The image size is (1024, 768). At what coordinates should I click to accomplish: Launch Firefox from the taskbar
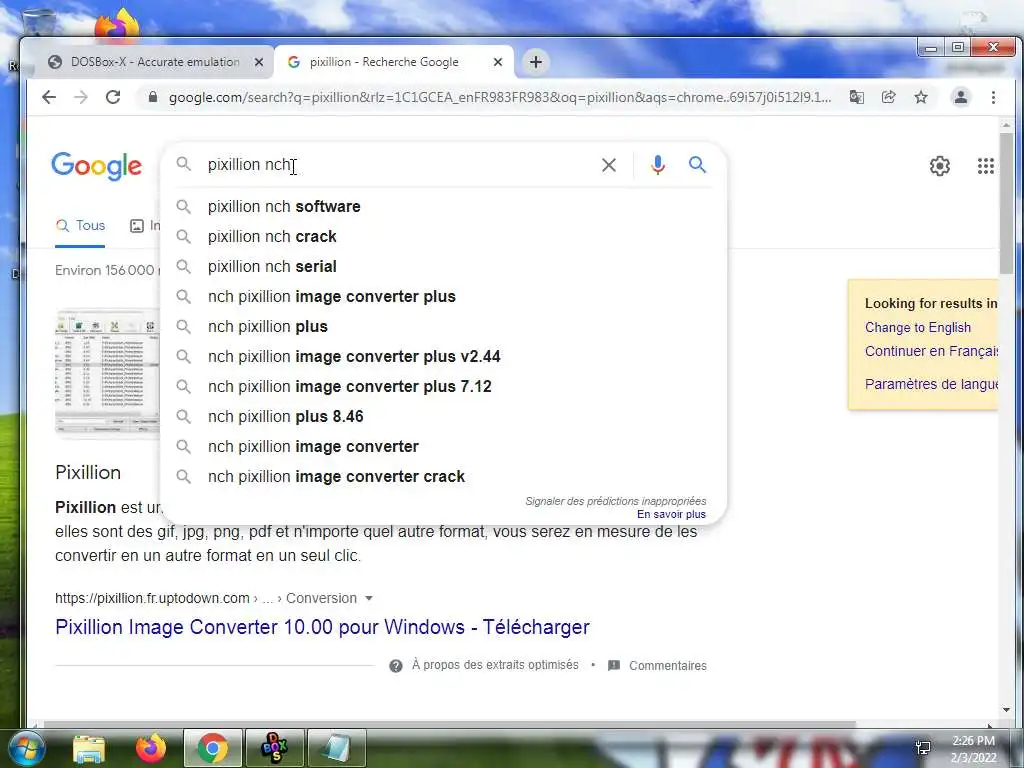151,748
